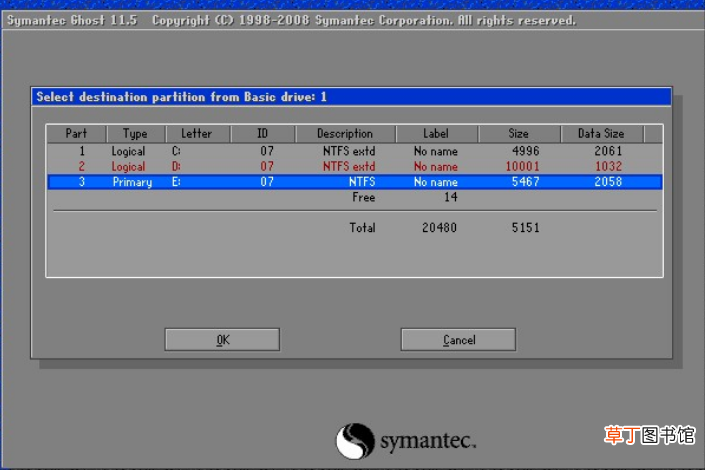This screenshot has width=705, height=470.
Task: Click red 'No name' label in row 2
Action: tap(436, 166)
